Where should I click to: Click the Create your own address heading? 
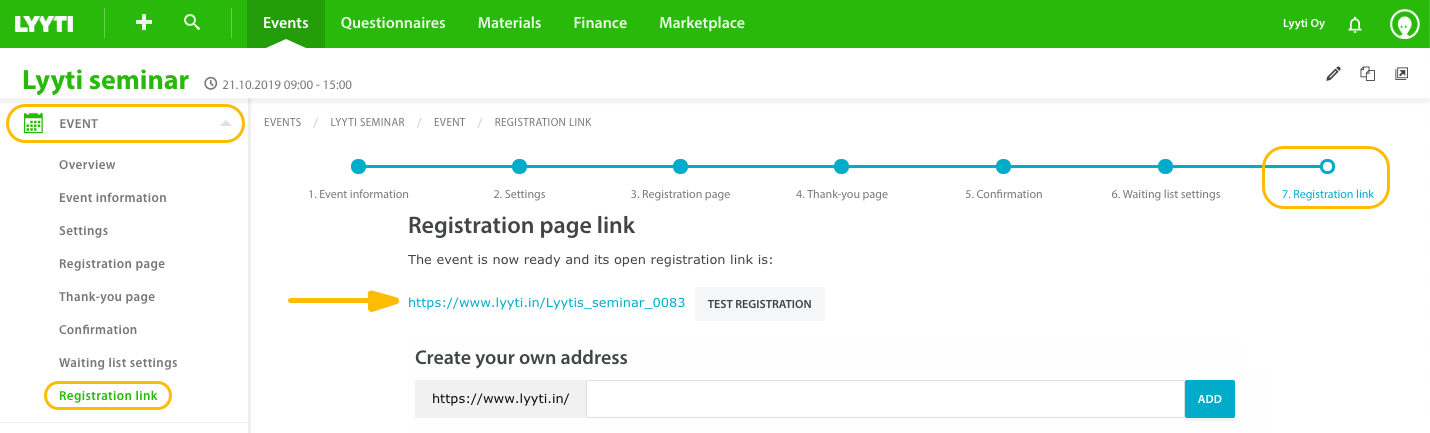point(521,357)
